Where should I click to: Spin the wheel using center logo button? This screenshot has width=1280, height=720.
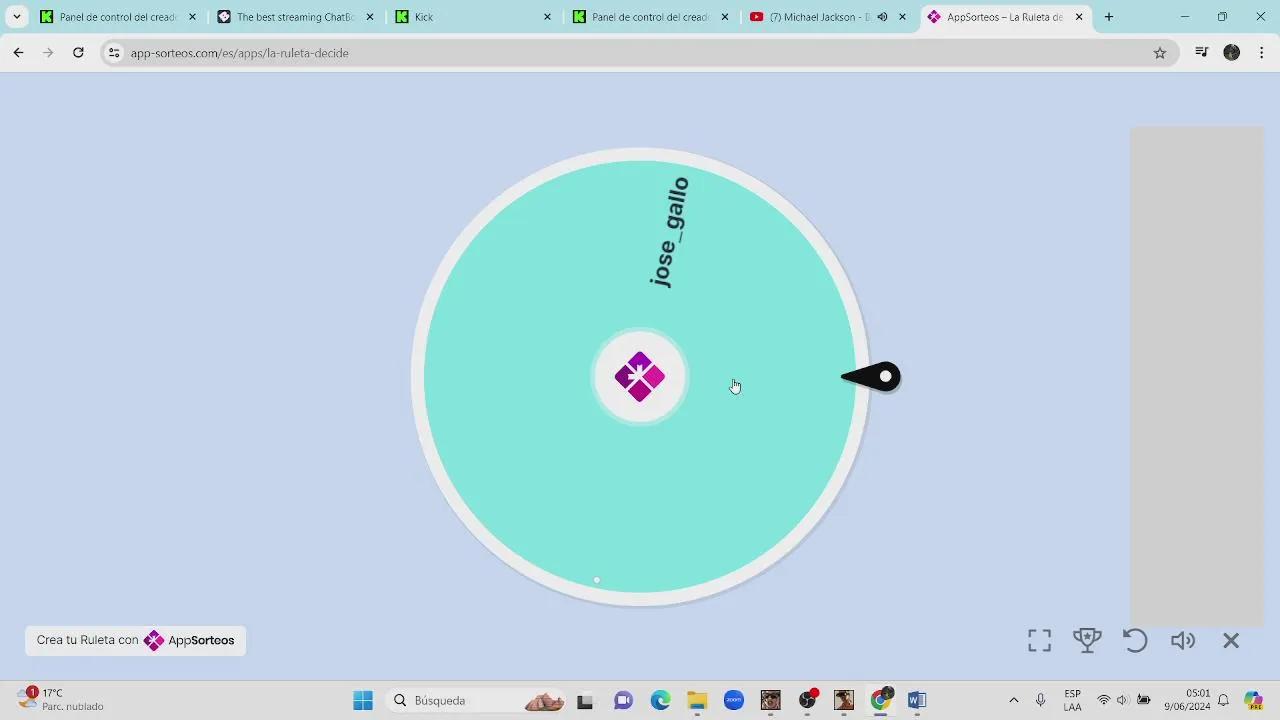pos(640,377)
